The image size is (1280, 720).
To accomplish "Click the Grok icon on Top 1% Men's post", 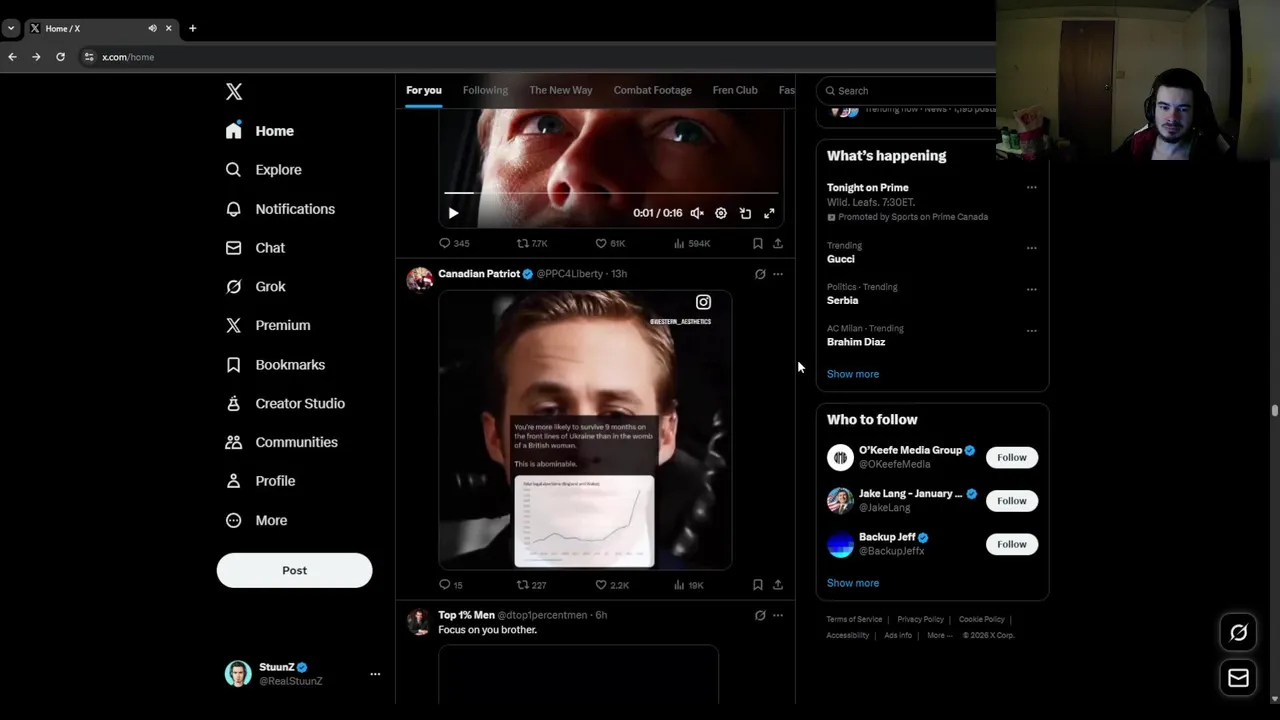I will (x=760, y=615).
